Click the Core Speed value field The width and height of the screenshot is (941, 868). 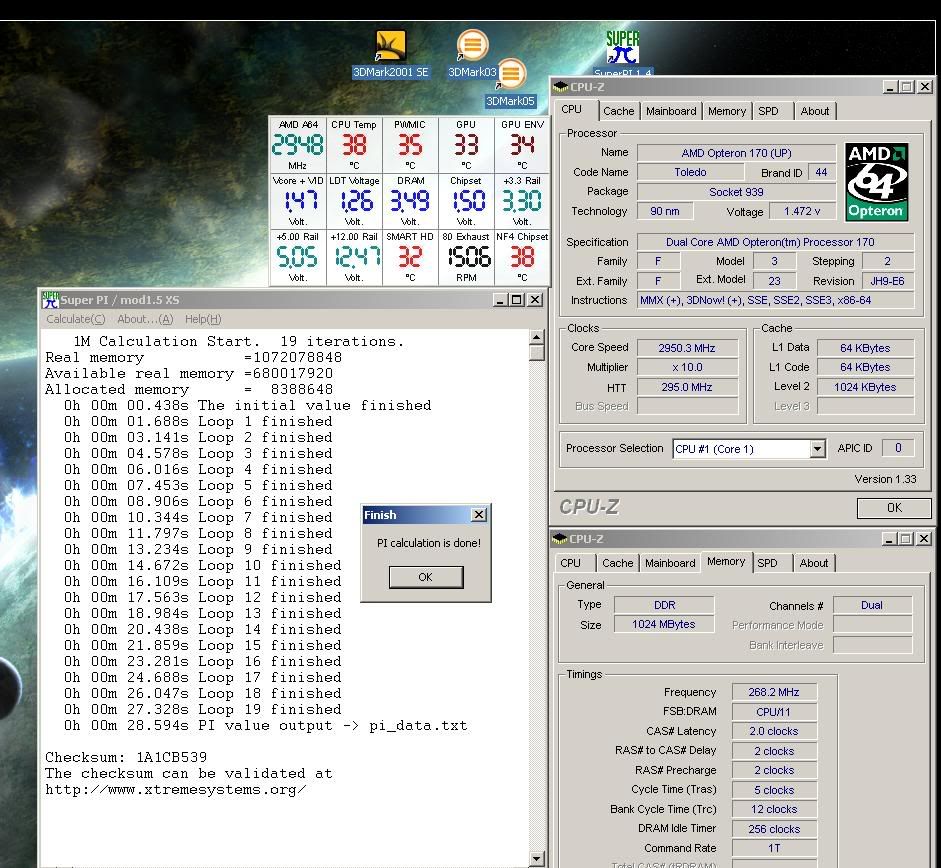point(686,348)
